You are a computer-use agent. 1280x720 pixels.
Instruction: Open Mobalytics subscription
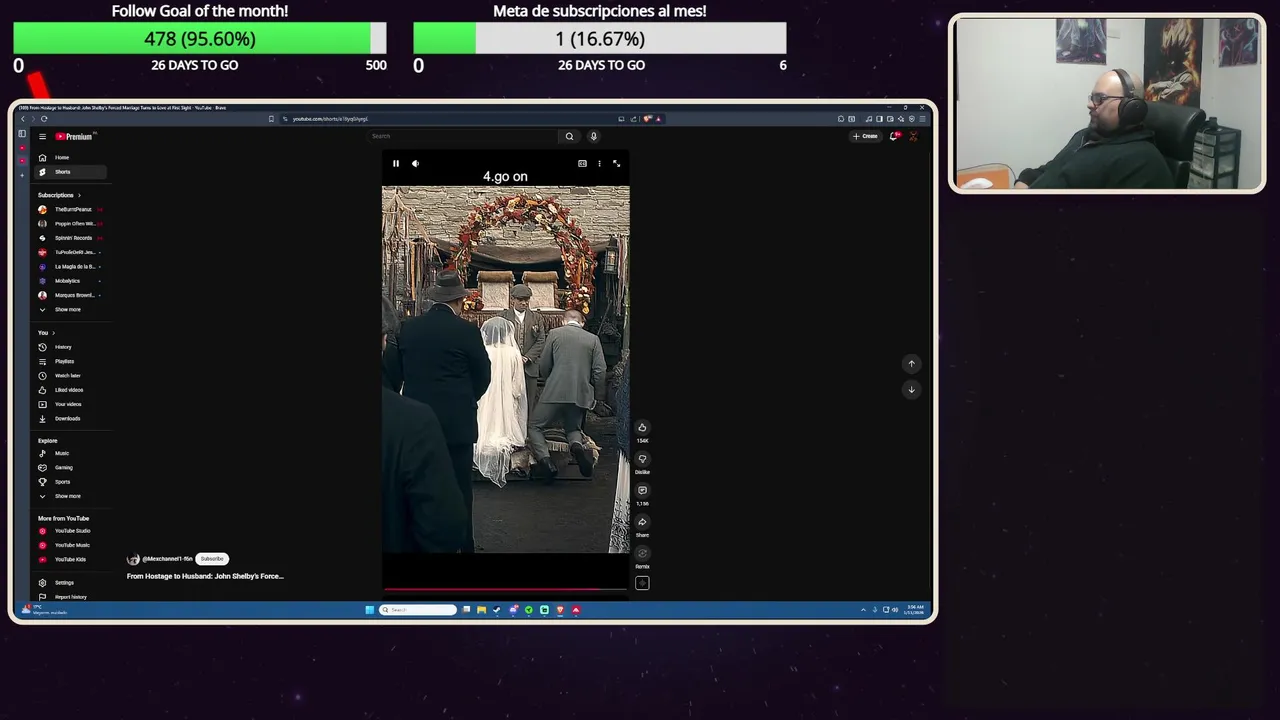68,281
